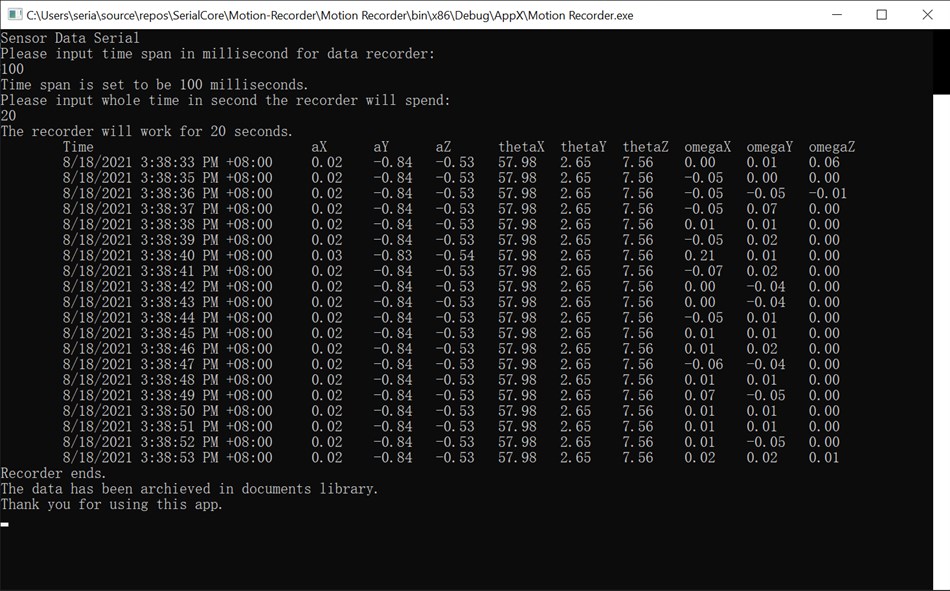Screen dimensions: 950x591
Task: Click the 'omegaZ' column header
Action: [x=832, y=147]
